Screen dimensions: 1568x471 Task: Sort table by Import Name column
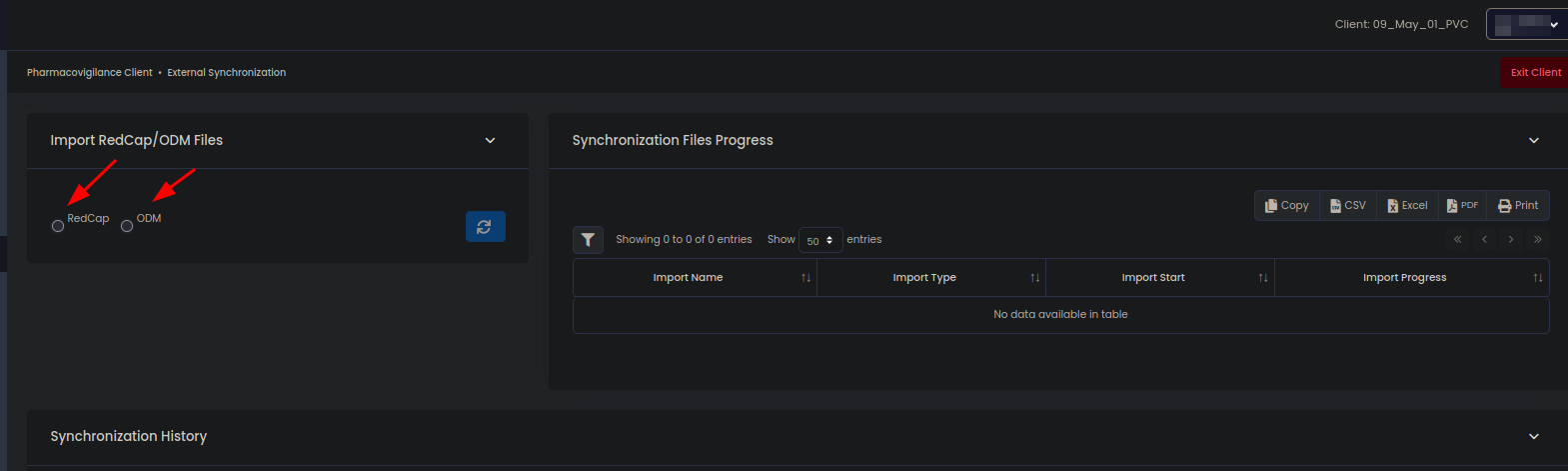688,278
